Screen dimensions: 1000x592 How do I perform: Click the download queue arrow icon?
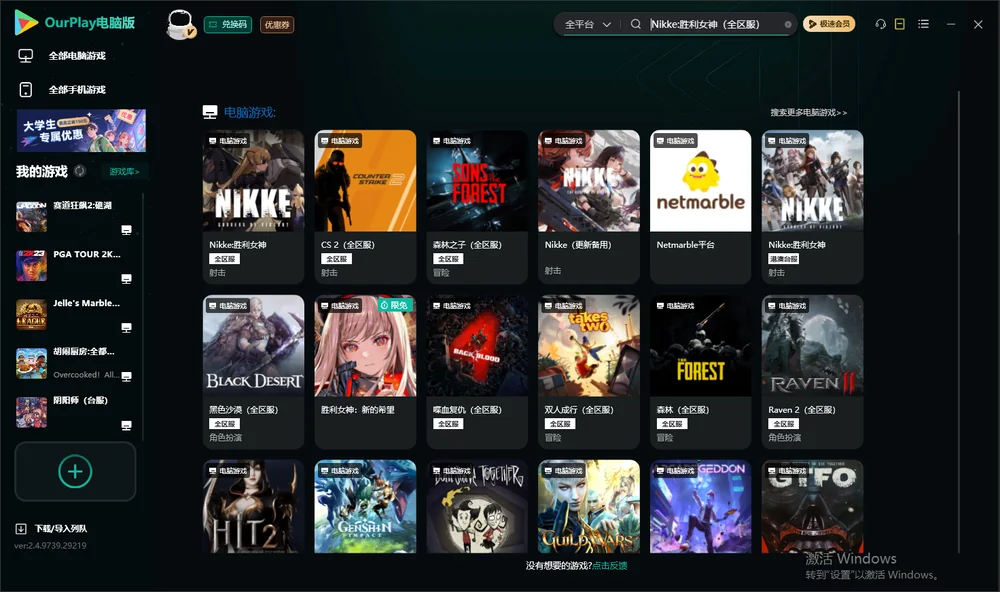[20, 528]
